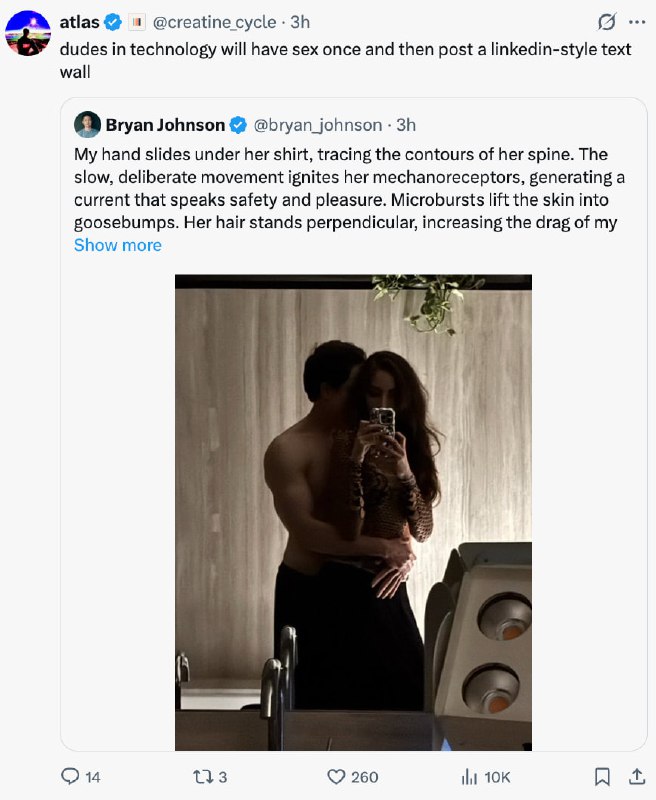
Task: Expand quoted post with Show more
Action: 117,245
